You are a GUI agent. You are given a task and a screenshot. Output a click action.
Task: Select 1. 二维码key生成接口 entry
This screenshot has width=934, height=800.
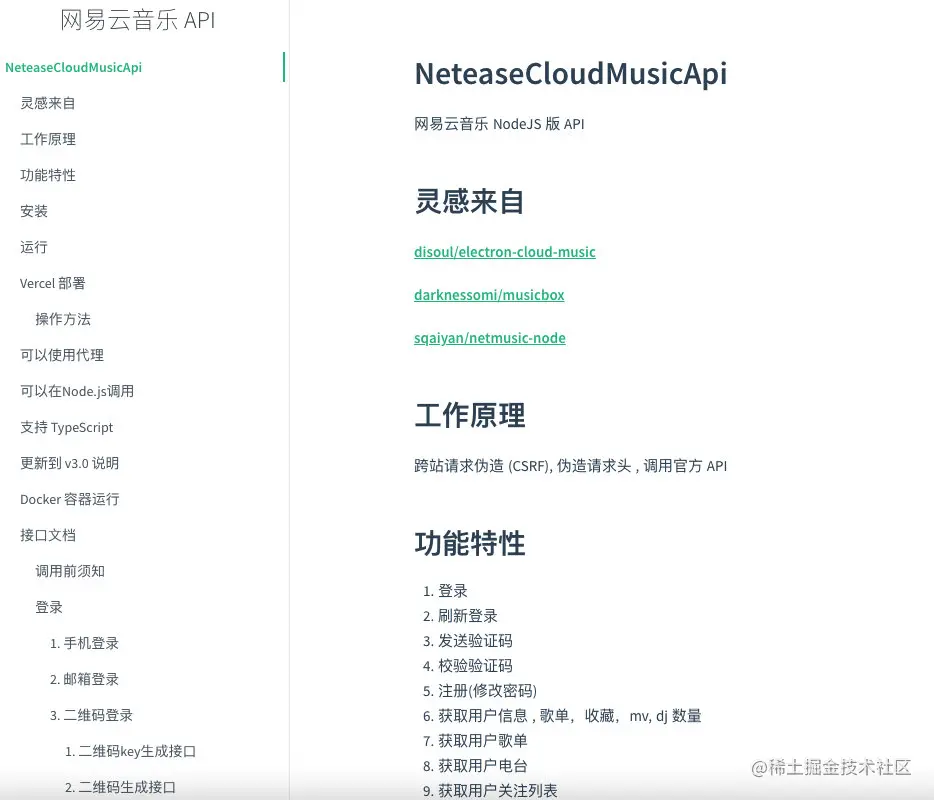pyautogui.click(x=130, y=751)
